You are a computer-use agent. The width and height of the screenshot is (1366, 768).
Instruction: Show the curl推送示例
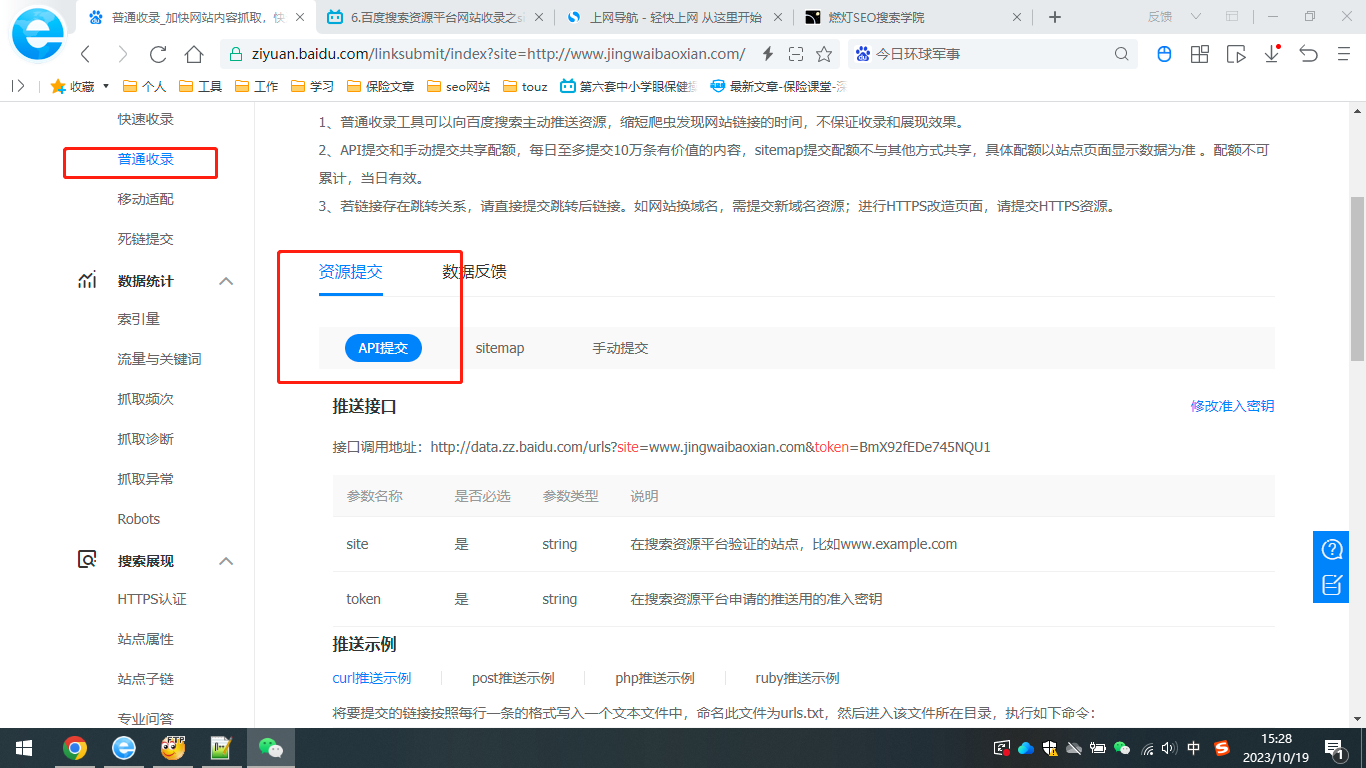(x=372, y=678)
